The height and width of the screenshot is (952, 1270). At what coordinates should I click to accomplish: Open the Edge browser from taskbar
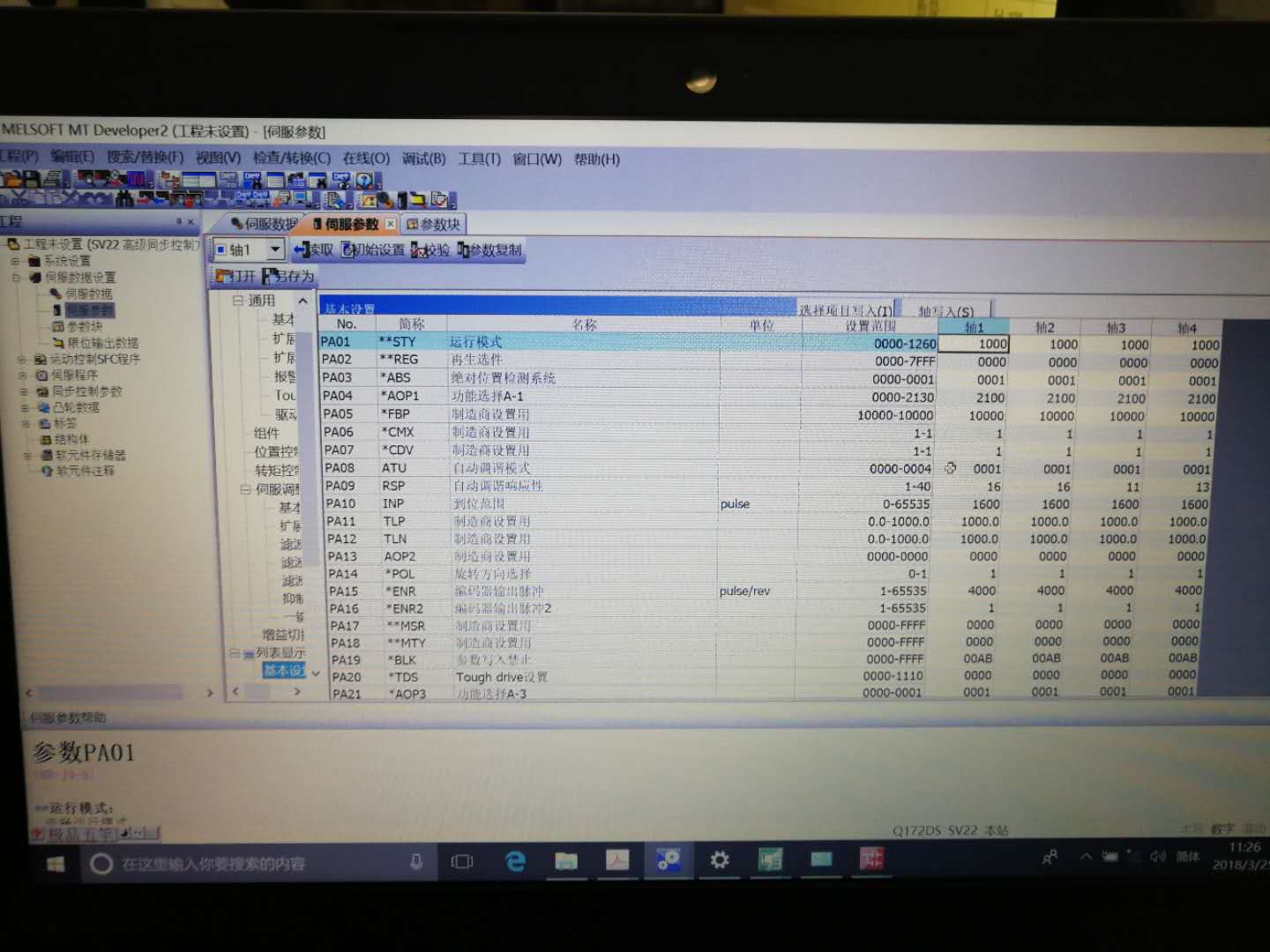515,861
